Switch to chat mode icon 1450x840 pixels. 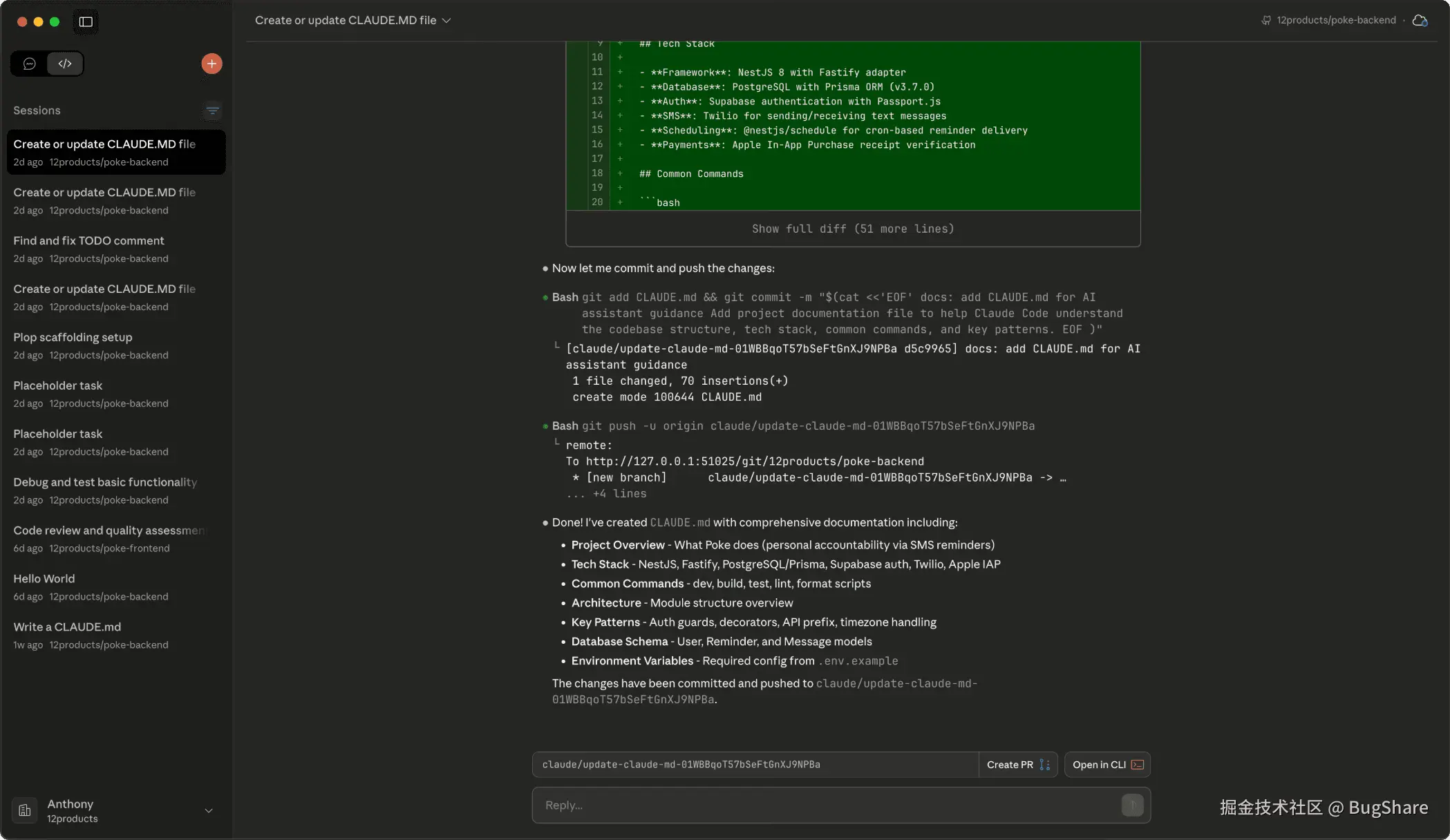(29, 64)
